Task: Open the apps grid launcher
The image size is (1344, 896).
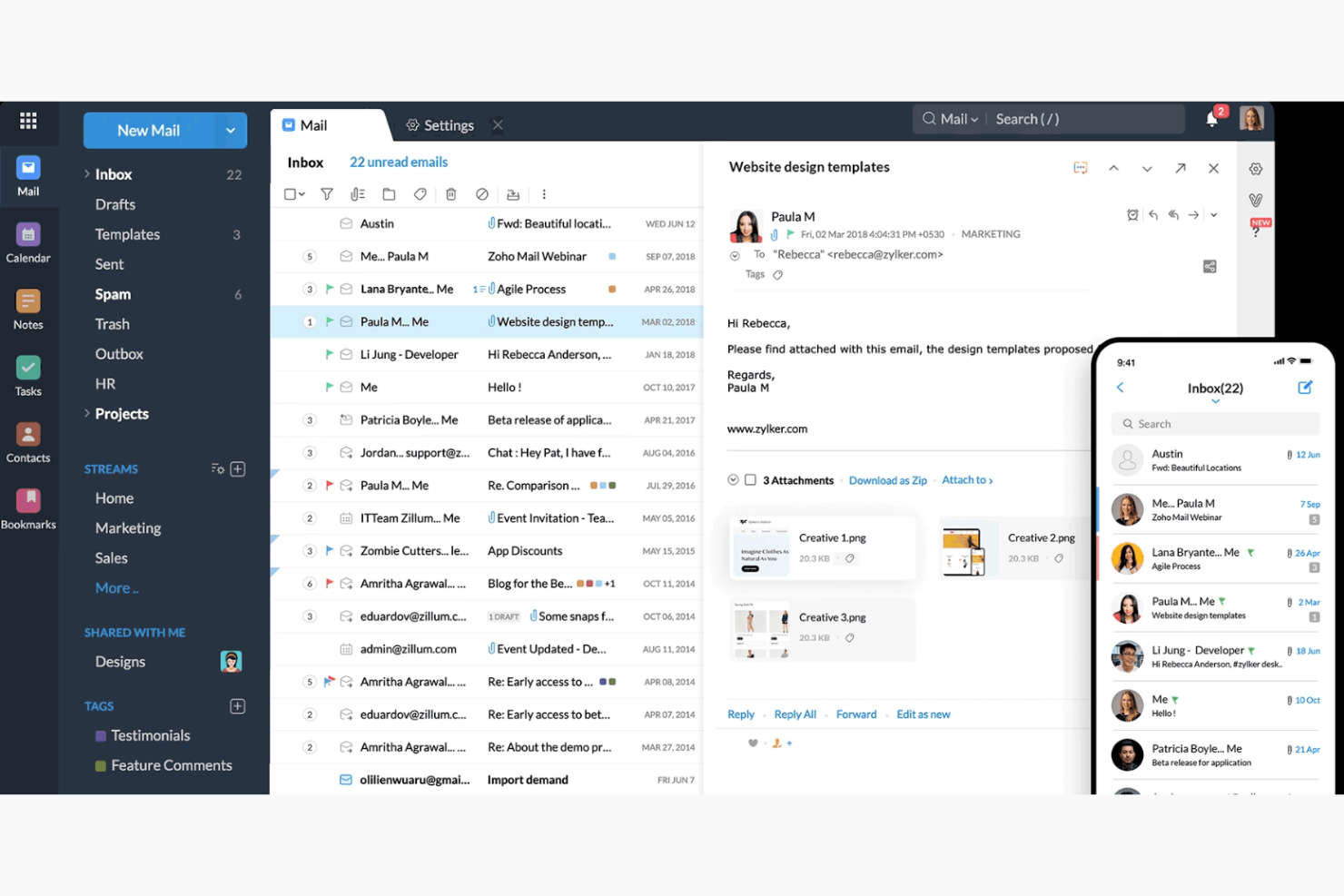Action: (28, 121)
